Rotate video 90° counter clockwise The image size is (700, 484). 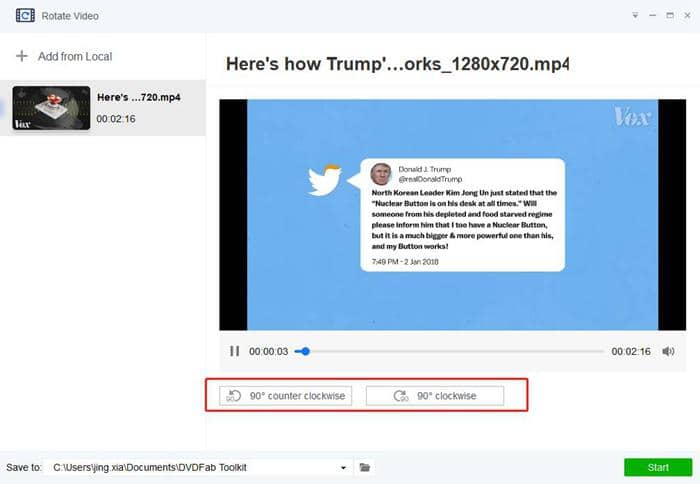[286, 396]
